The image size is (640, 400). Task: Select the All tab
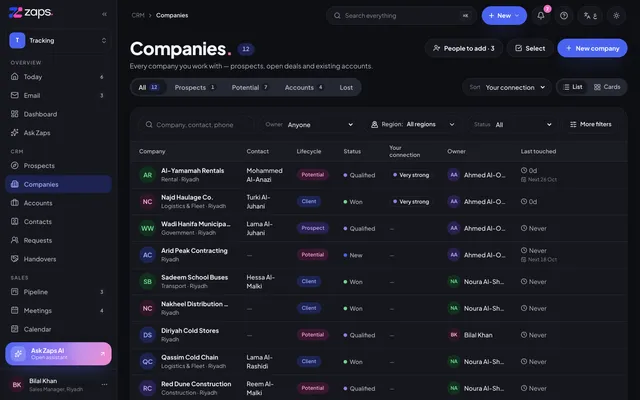(x=149, y=87)
